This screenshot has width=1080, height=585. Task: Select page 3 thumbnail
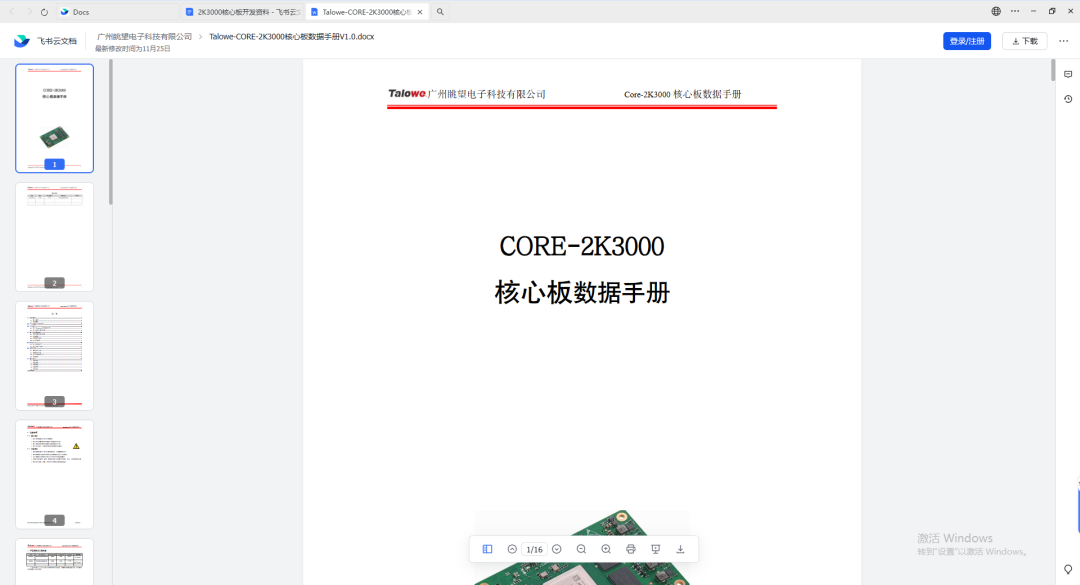click(54, 355)
